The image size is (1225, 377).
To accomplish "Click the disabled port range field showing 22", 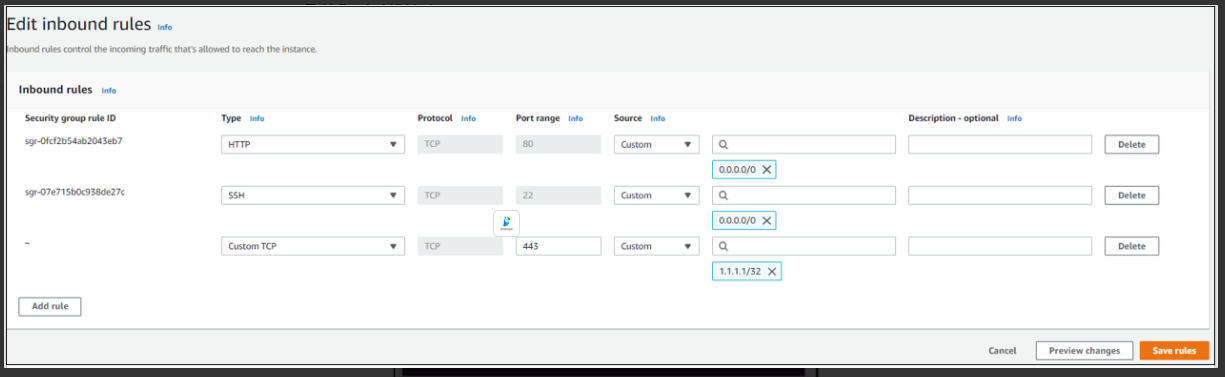I will (x=558, y=195).
